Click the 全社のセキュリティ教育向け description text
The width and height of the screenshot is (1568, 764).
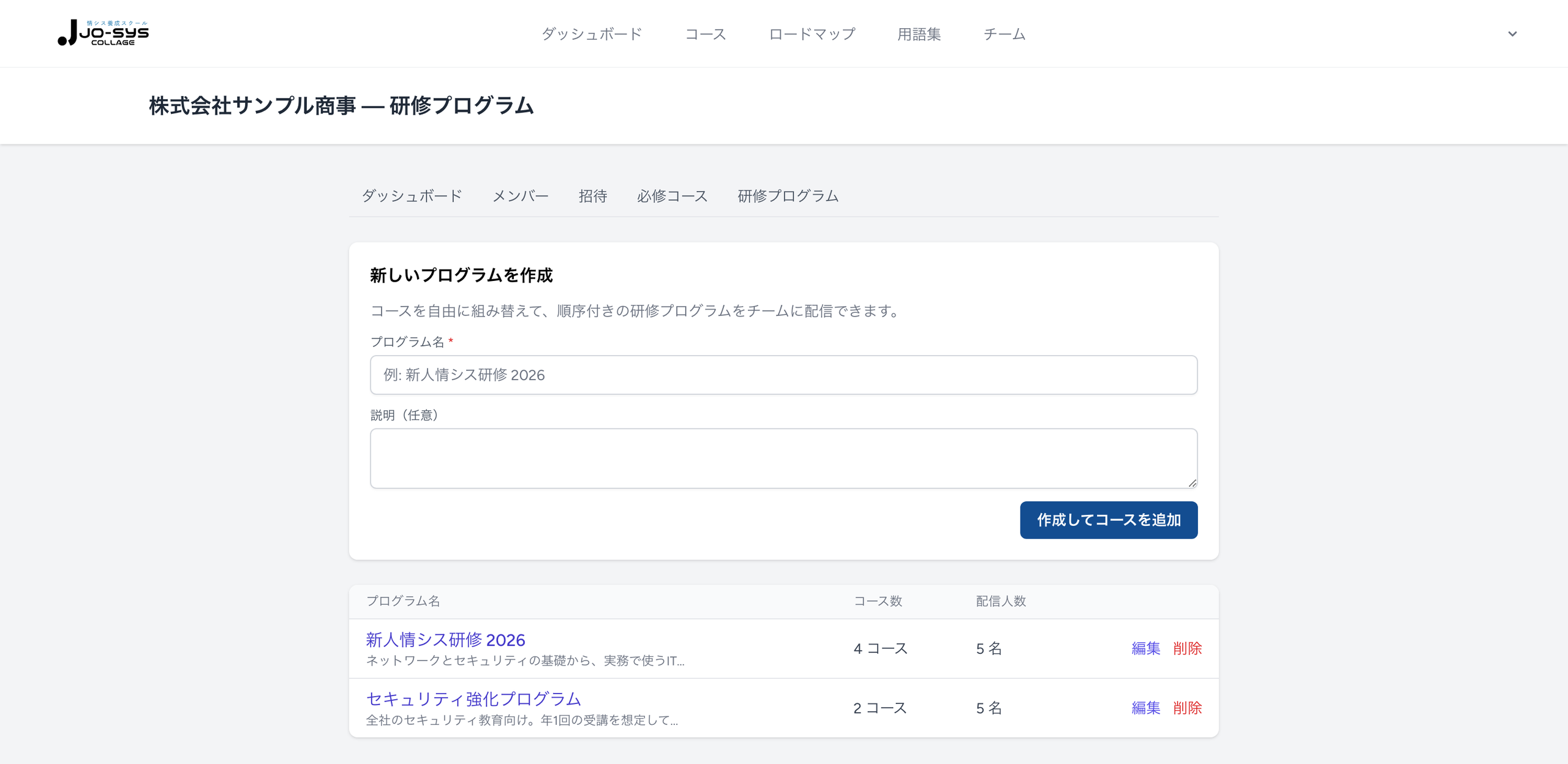[522, 720]
